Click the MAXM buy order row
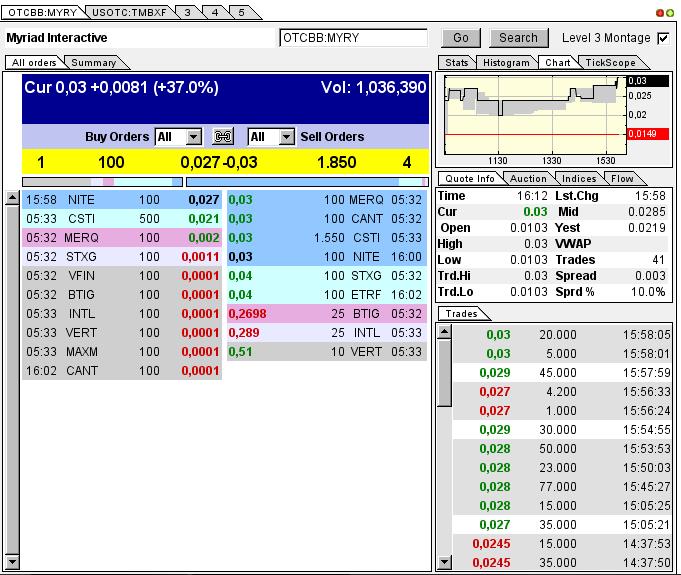 [x=122, y=352]
